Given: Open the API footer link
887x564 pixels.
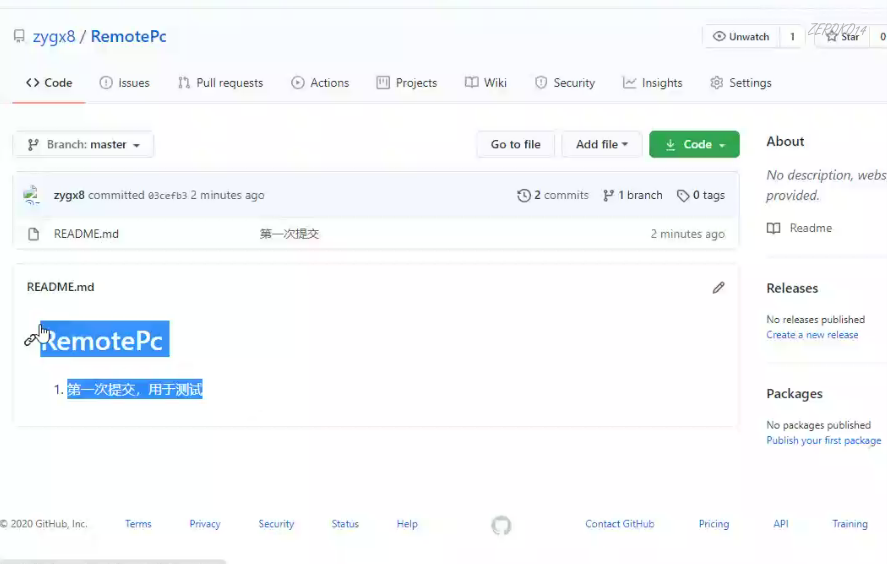Looking at the screenshot, I should click(781, 524).
